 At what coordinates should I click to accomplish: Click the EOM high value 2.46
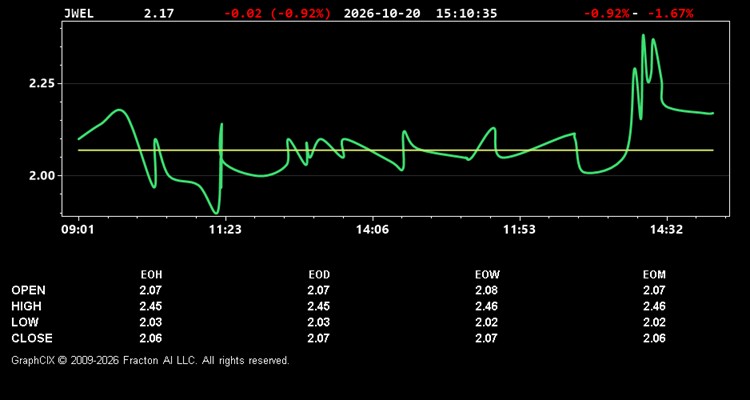point(654,306)
